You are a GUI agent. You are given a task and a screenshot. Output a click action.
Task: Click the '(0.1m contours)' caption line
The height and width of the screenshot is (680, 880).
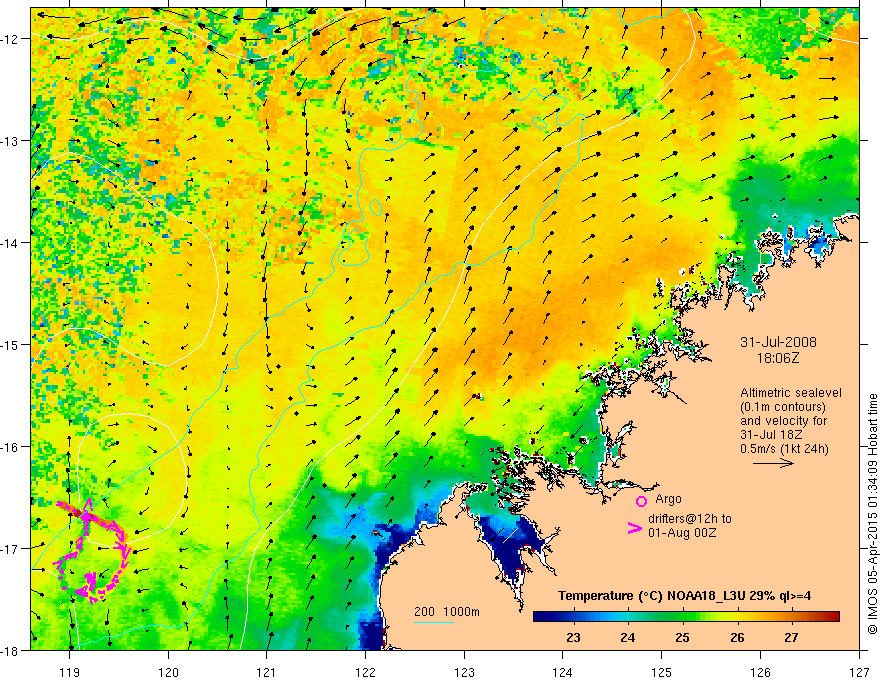[782, 407]
